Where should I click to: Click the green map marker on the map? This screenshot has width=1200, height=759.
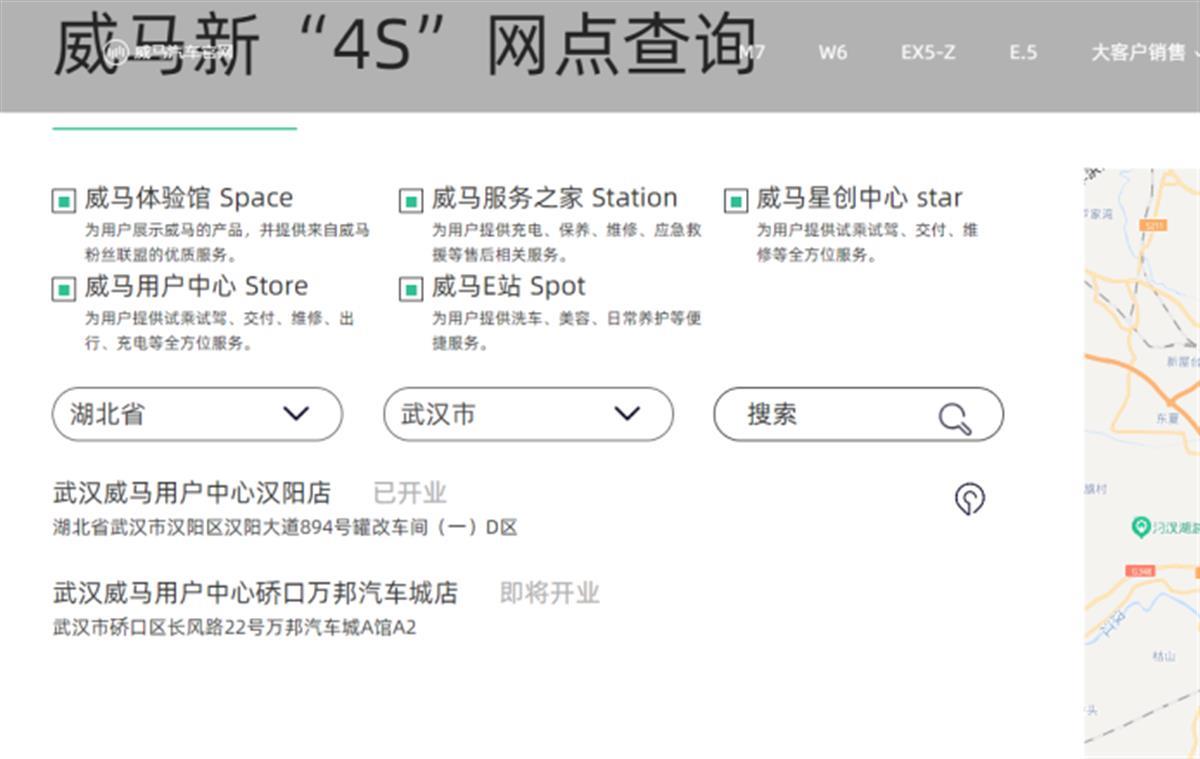(x=1139, y=528)
